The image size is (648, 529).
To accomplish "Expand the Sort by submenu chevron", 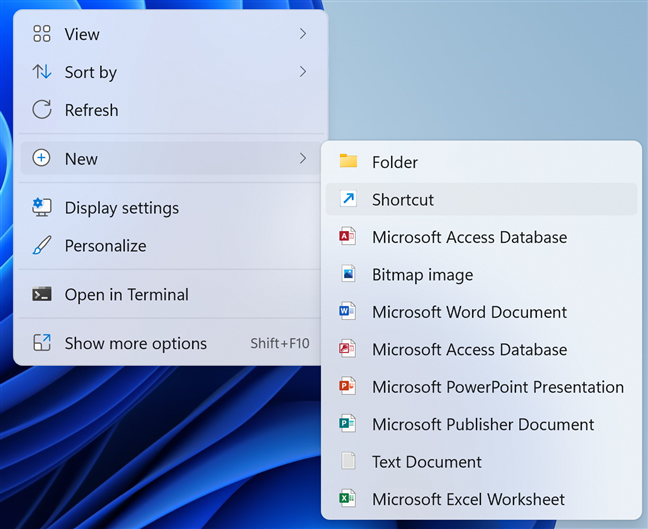I will [x=303, y=72].
